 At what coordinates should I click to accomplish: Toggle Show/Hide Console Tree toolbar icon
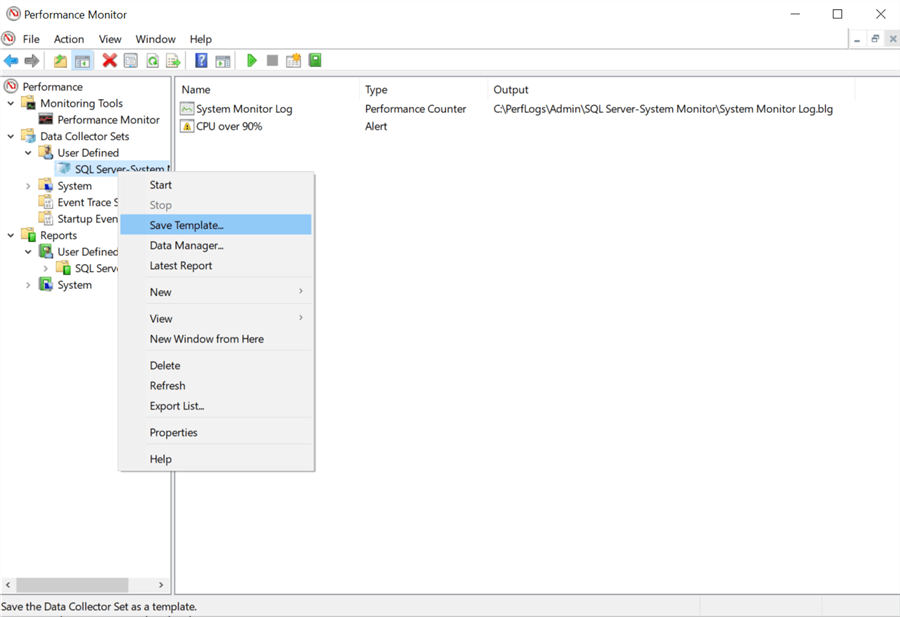[83, 60]
